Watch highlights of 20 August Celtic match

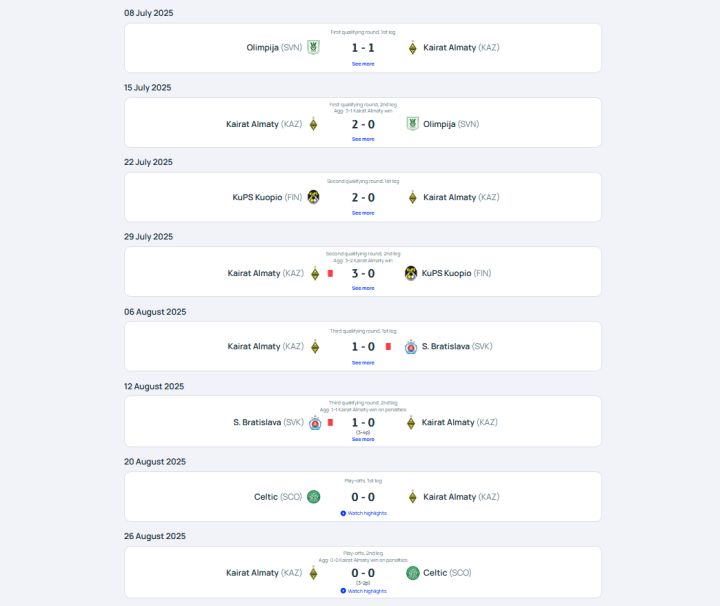pyautogui.click(x=363, y=513)
